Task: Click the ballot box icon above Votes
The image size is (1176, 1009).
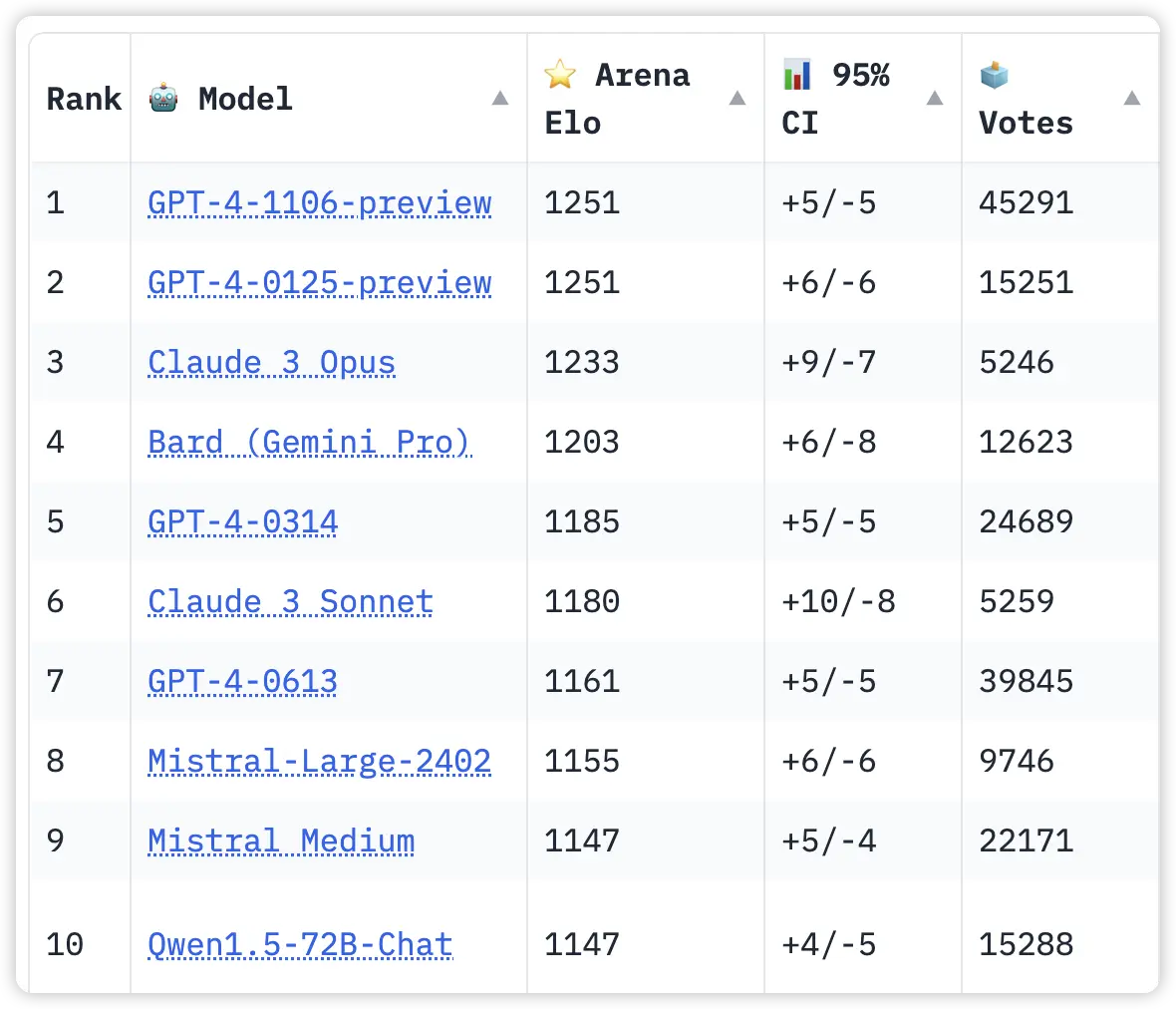Action: [995, 74]
